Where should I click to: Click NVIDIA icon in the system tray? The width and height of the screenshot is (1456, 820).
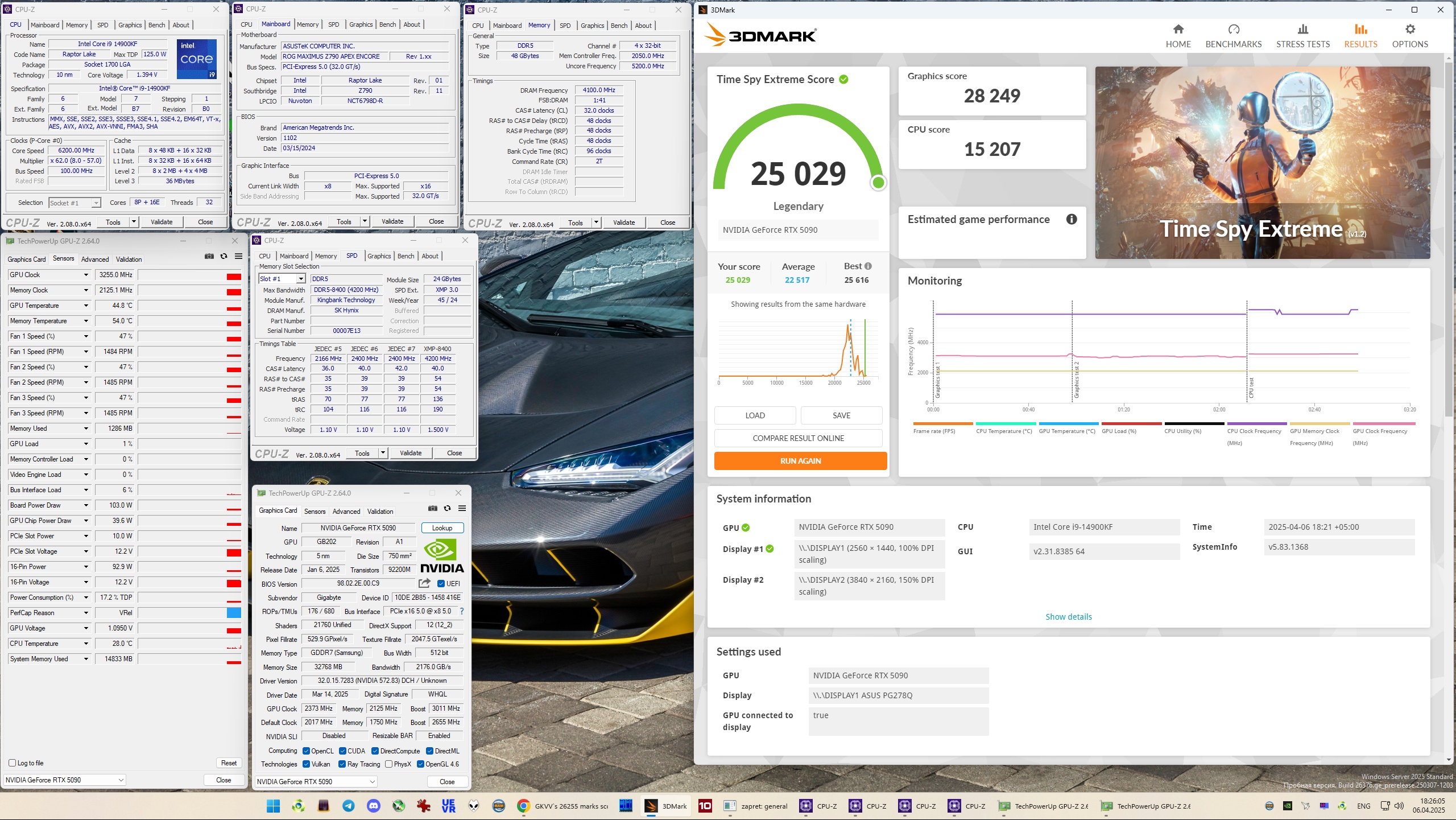coord(1287,806)
